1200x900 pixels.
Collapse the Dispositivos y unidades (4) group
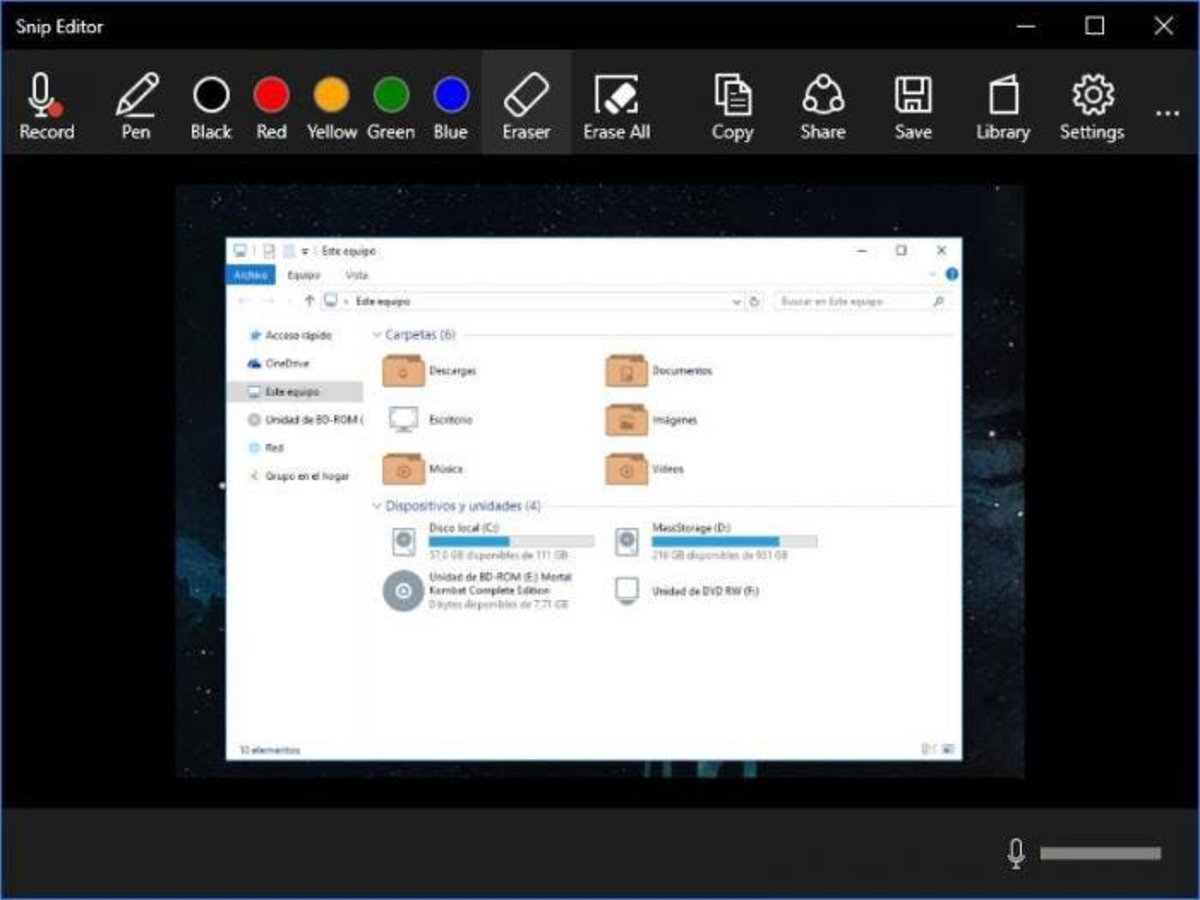coord(377,506)
